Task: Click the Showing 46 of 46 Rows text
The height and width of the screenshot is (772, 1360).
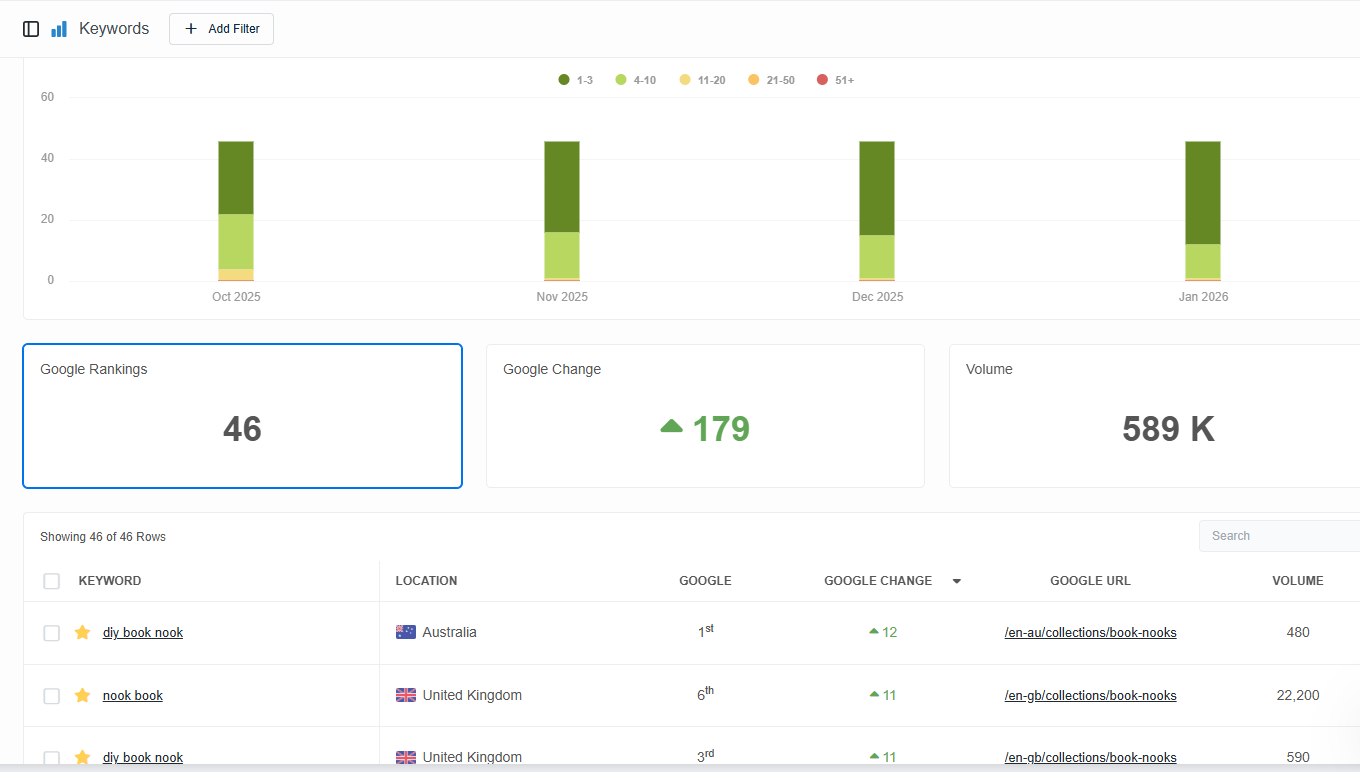Action: (x=103, y=537)
